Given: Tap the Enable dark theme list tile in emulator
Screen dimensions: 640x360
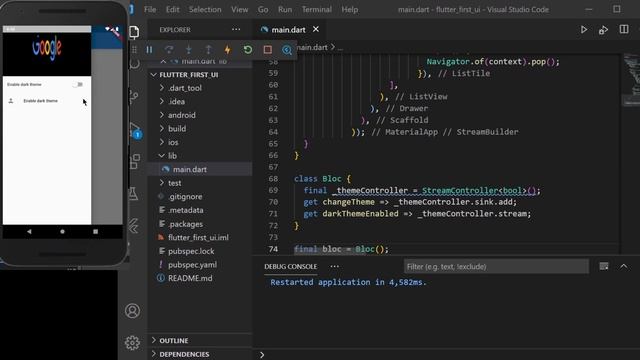Looking at the screenshot, I should (47, 101).
